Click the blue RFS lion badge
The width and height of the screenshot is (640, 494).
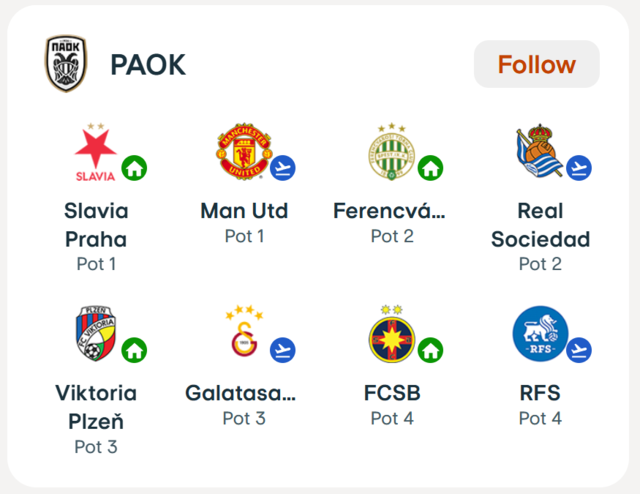click(x=540, y=333)
